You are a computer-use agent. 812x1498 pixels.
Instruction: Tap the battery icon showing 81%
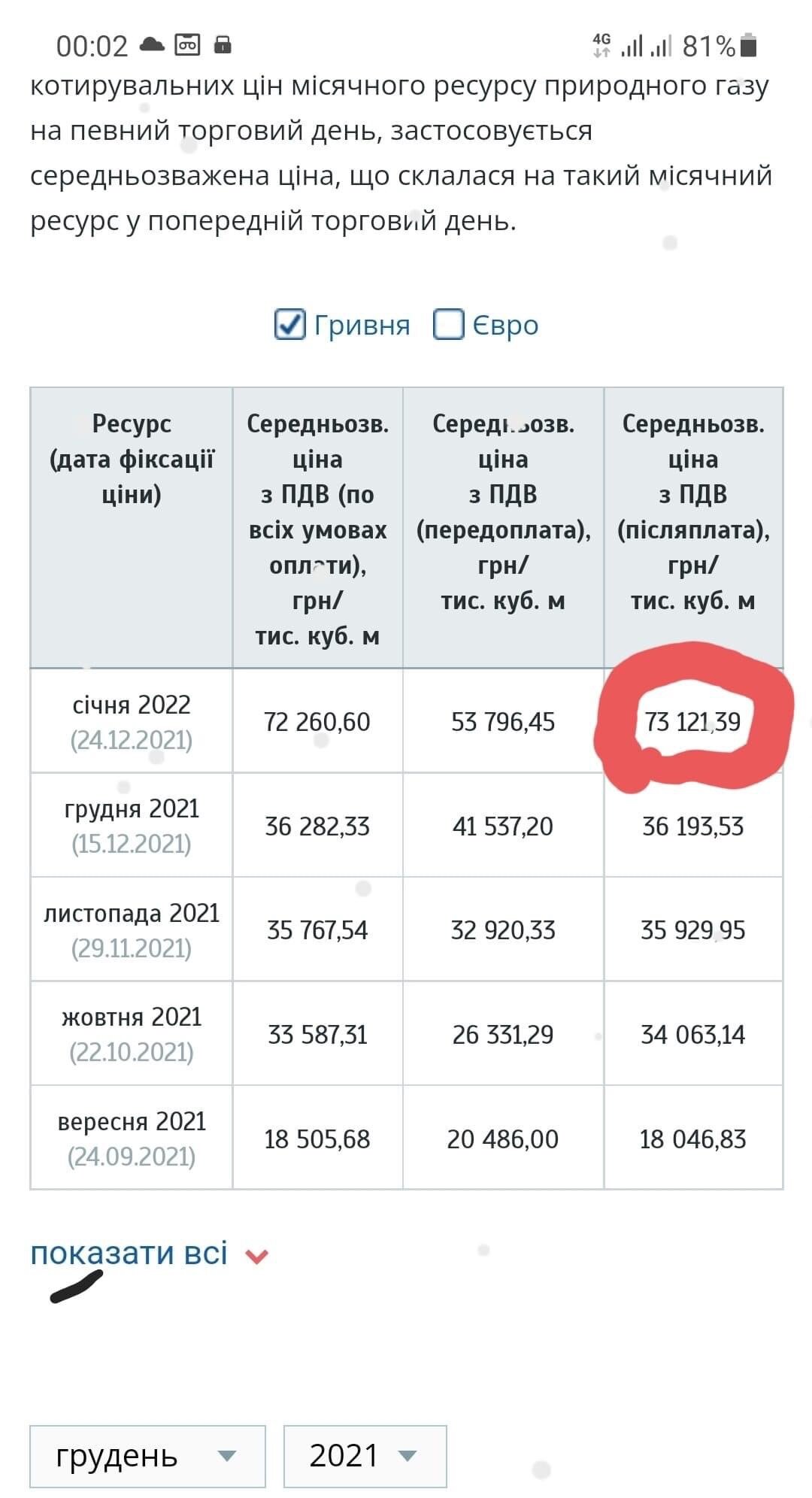(x=748, y=45)
